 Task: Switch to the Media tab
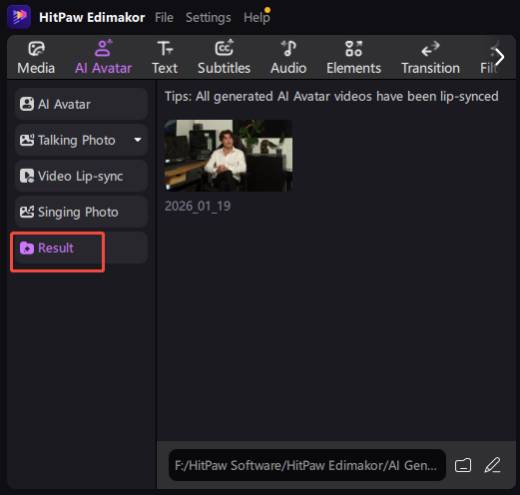[x=36, y=58]
